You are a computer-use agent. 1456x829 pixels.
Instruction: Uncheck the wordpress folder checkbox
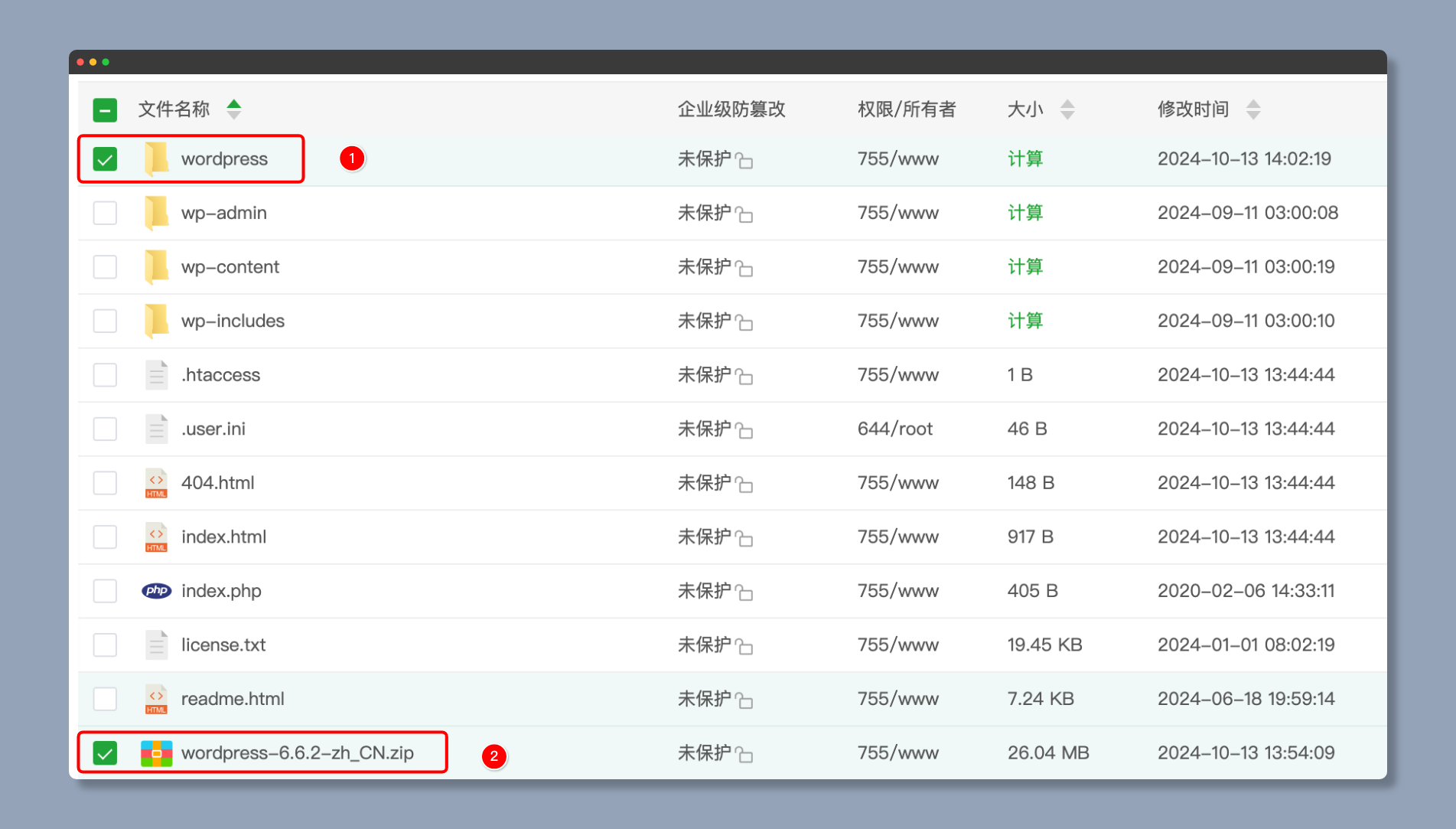pyautogui.click(x=105, y=159)
